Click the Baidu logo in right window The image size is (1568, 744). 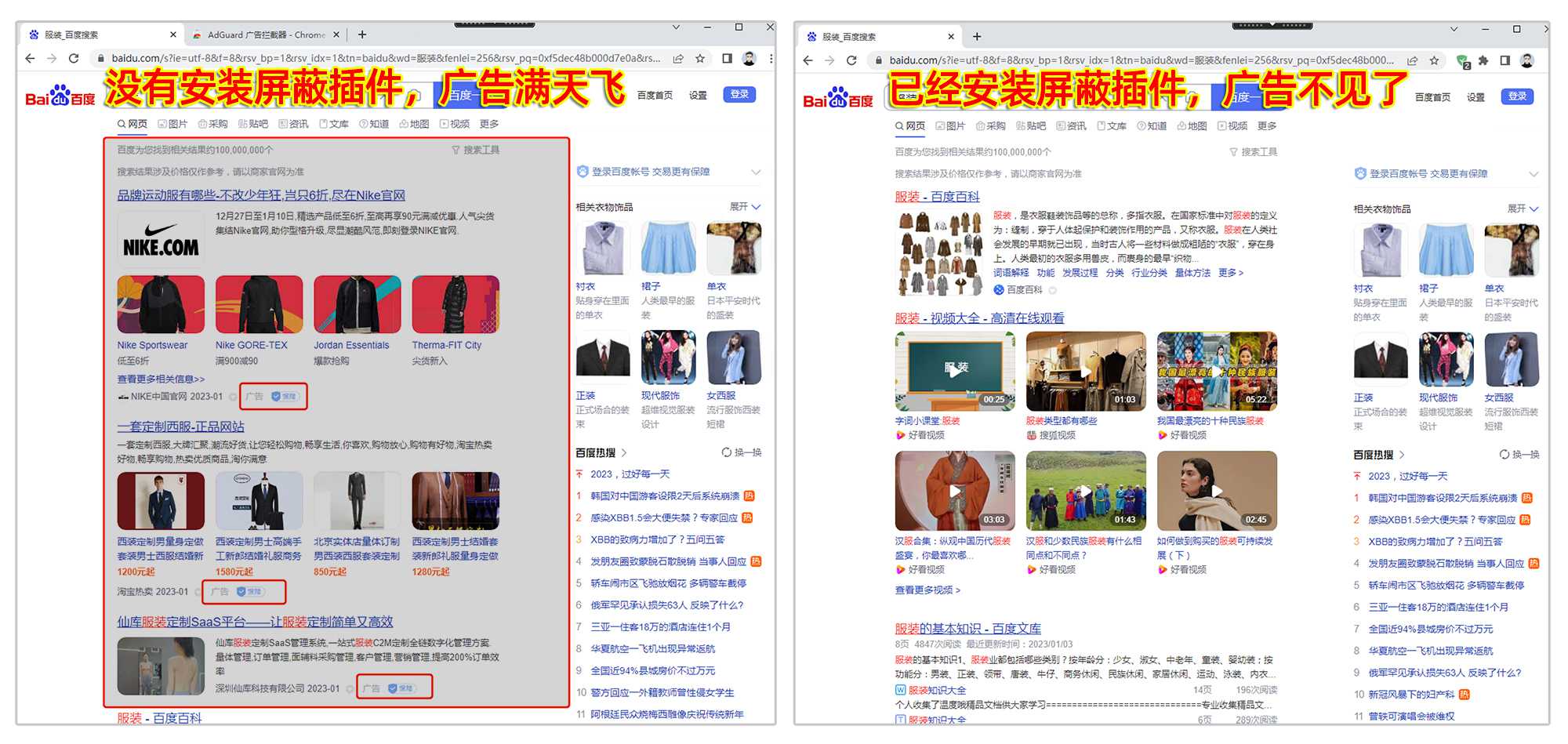tap(838, 98)
